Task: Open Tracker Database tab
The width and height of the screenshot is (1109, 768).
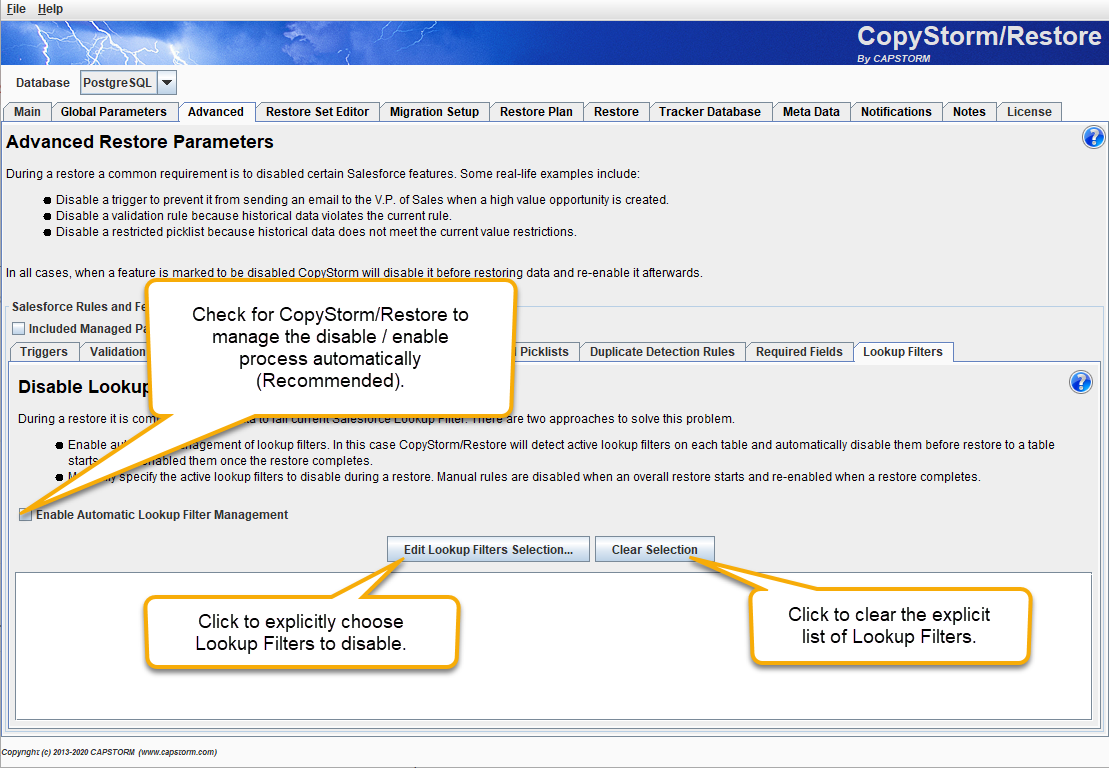Action: pyautogui.click(x=710, y=112)
